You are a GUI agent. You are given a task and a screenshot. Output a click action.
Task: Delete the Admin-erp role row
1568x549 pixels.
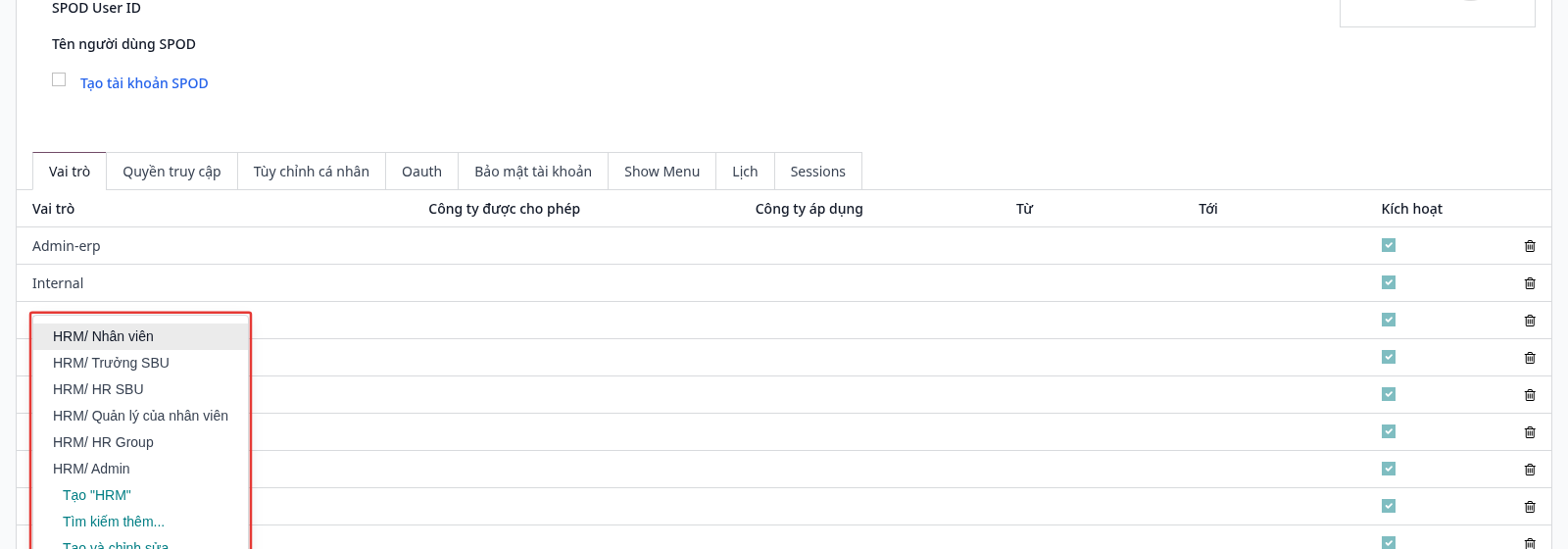click(x=1530, y=246)
